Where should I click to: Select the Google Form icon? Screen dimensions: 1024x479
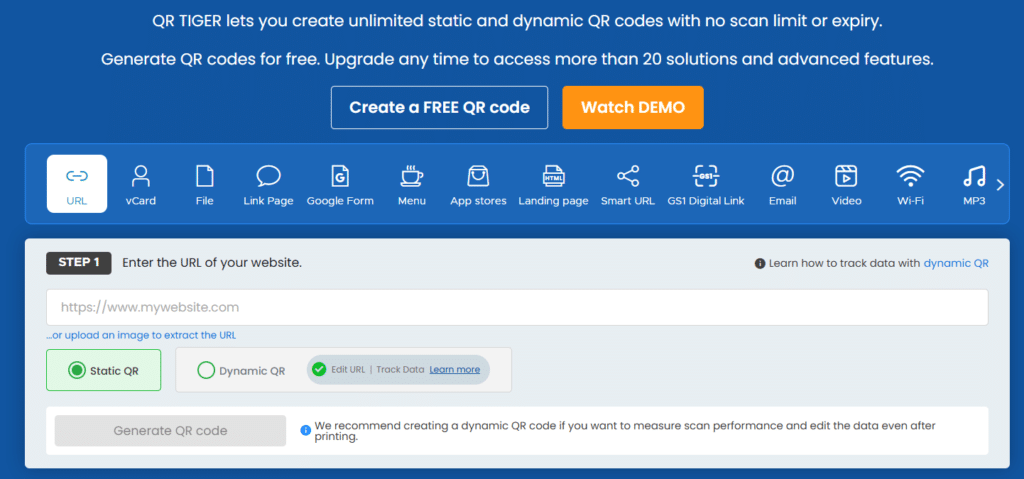340,176
